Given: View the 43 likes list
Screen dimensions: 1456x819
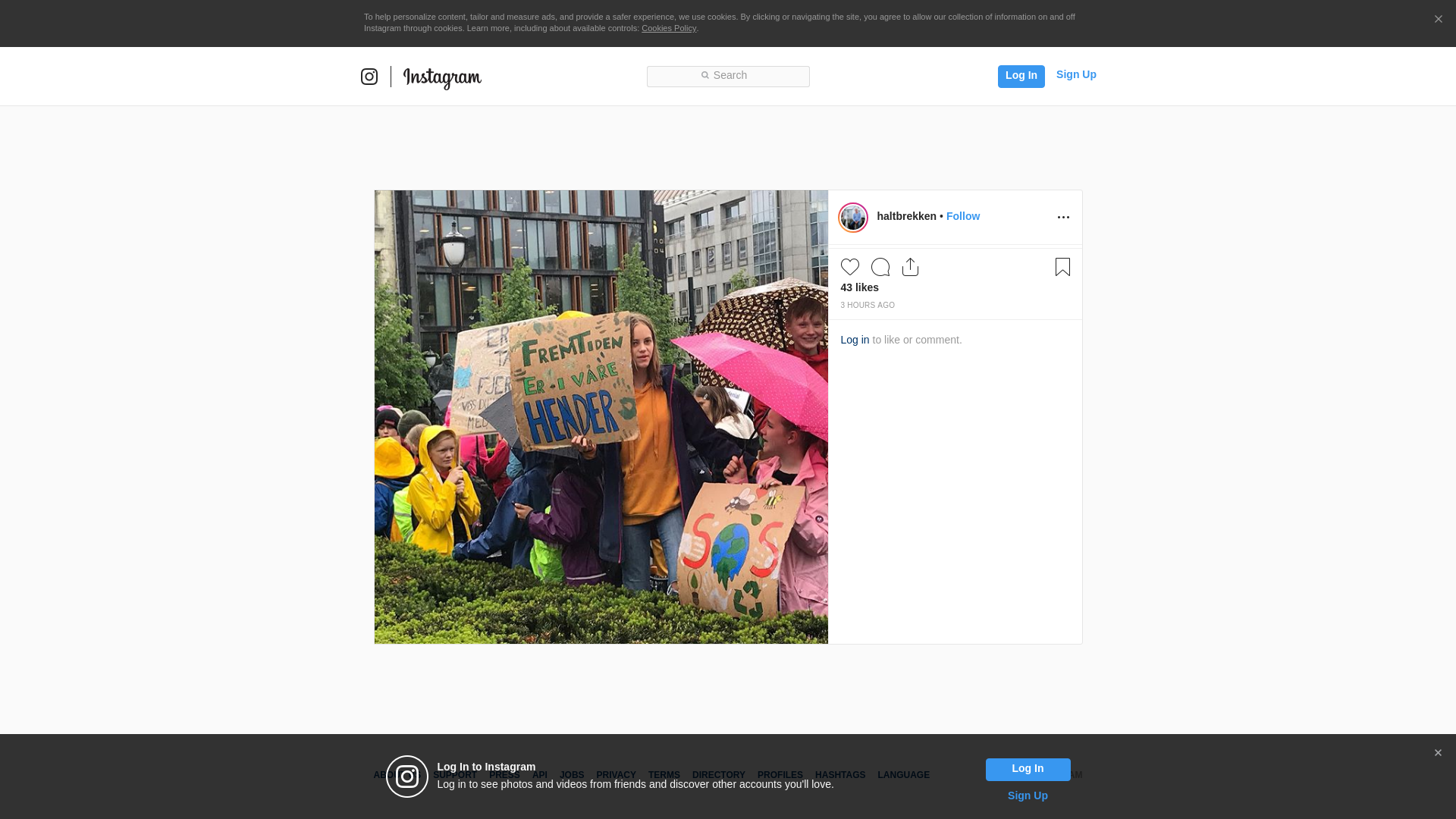Looking at the screenshot, I should (859, 287).
